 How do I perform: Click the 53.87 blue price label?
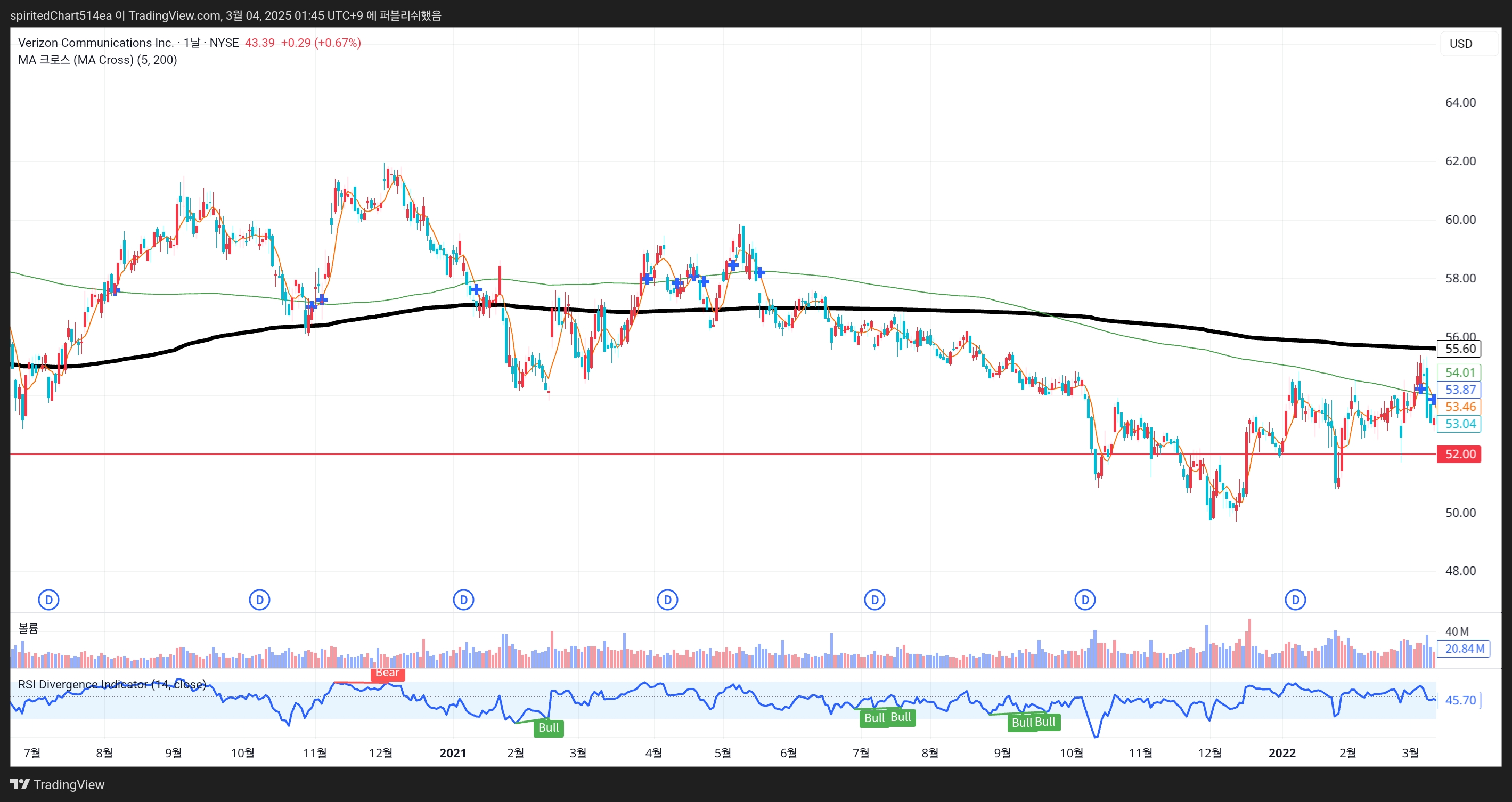click(1459, 390)
